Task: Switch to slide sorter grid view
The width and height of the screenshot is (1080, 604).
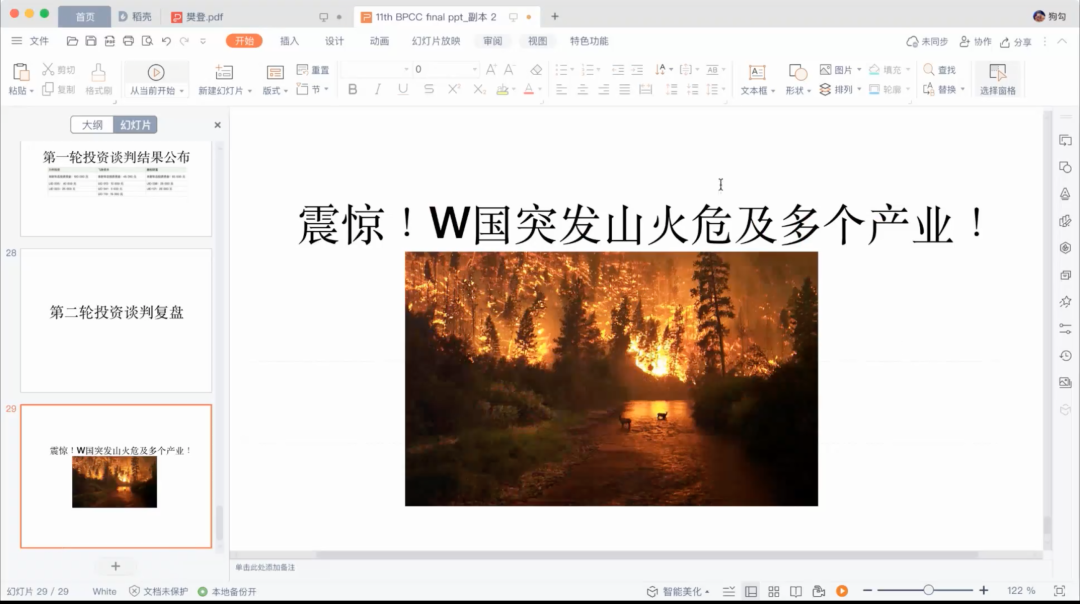Action: [x=773, y=591]
